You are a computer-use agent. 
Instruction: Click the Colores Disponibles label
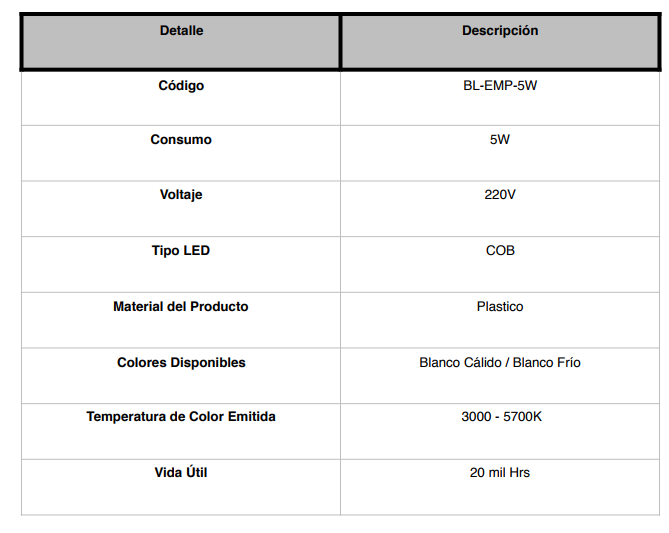pos(181,363)
